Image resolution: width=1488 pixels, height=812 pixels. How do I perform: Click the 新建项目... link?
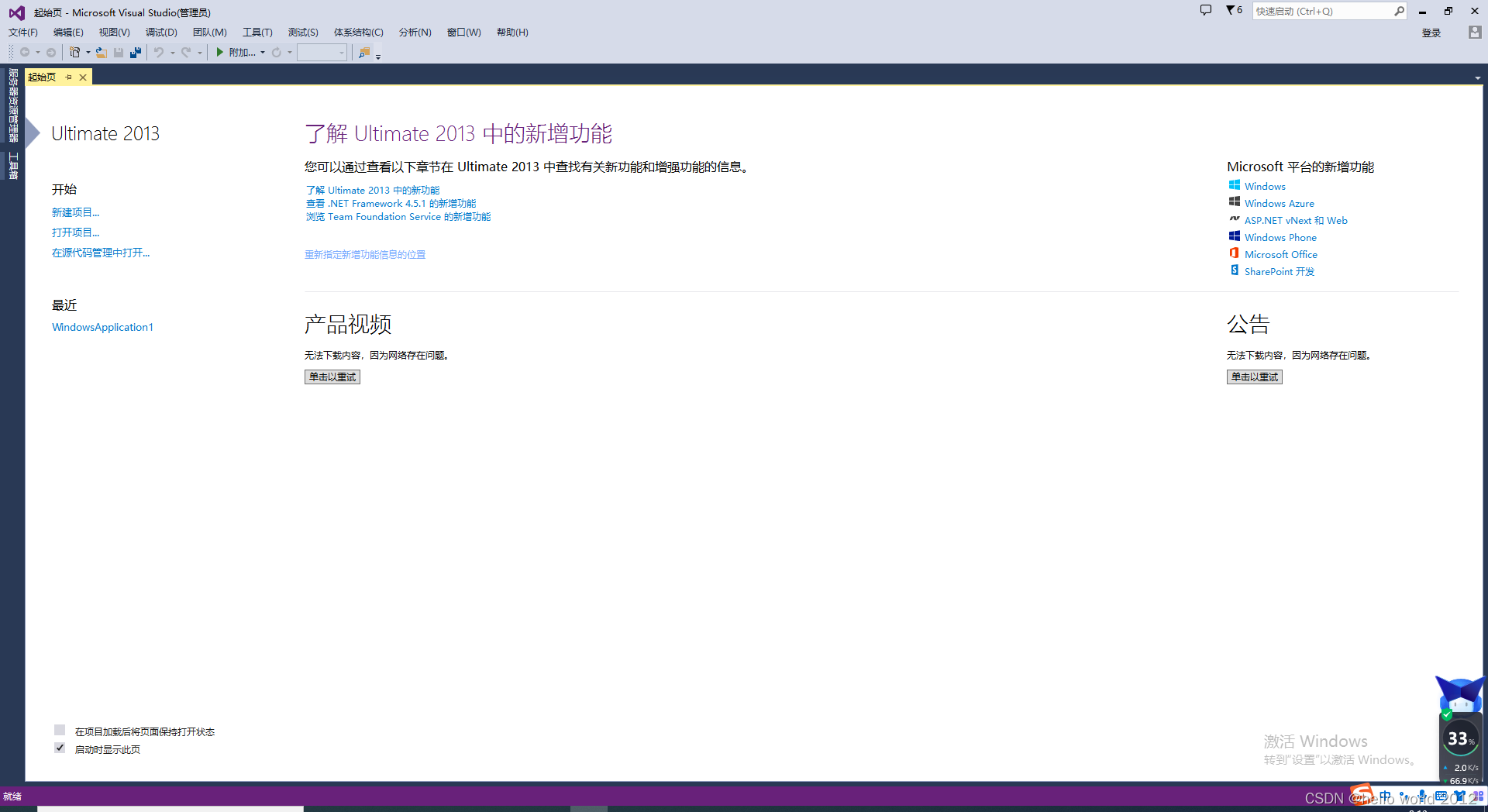75,212
